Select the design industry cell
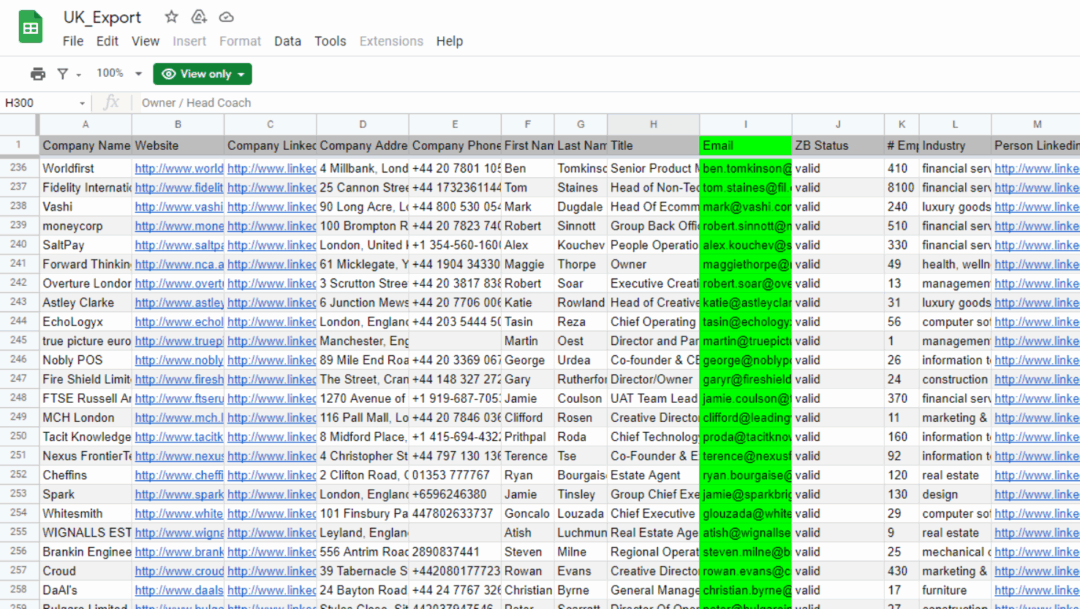Viewport: 1080px width, 609px height. pyautogui.click(x=955, y=495)
